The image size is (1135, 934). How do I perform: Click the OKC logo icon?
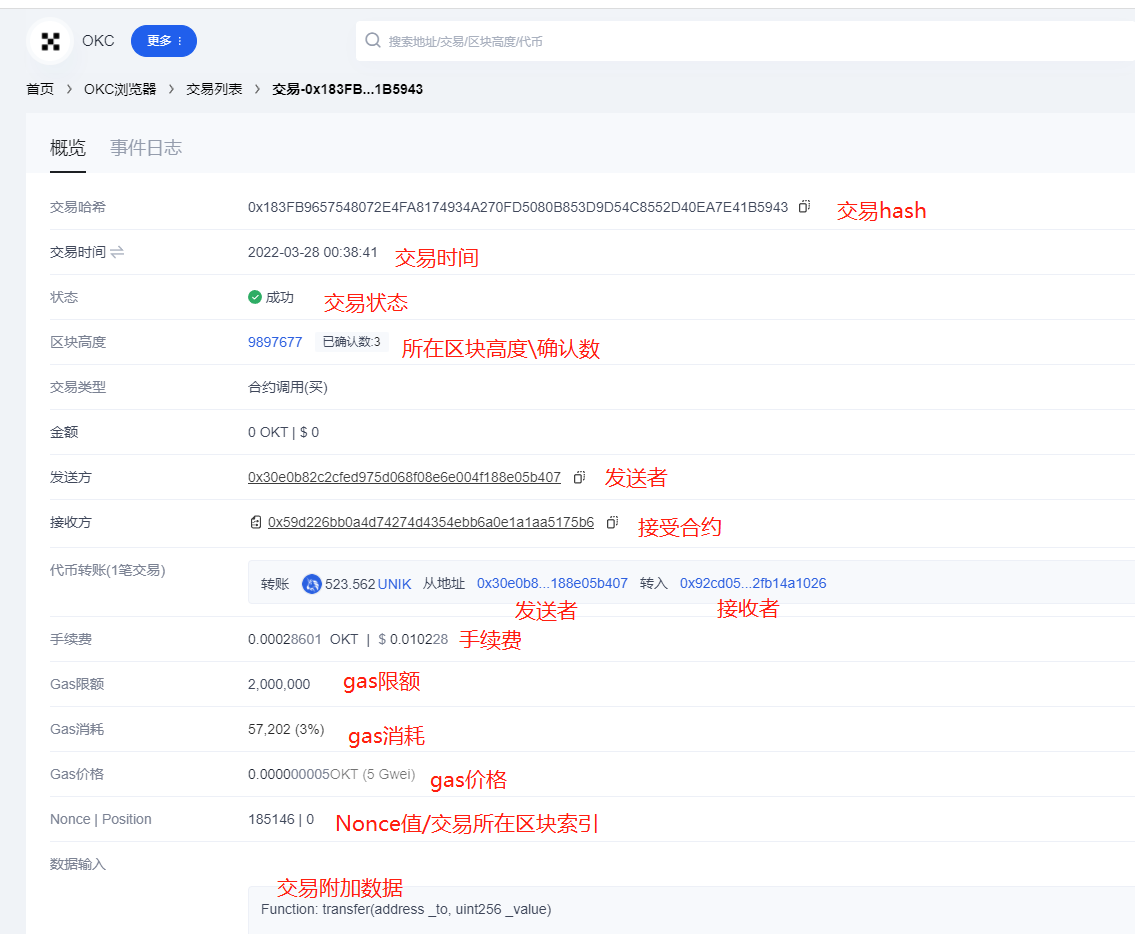click(x=49, y=40)
